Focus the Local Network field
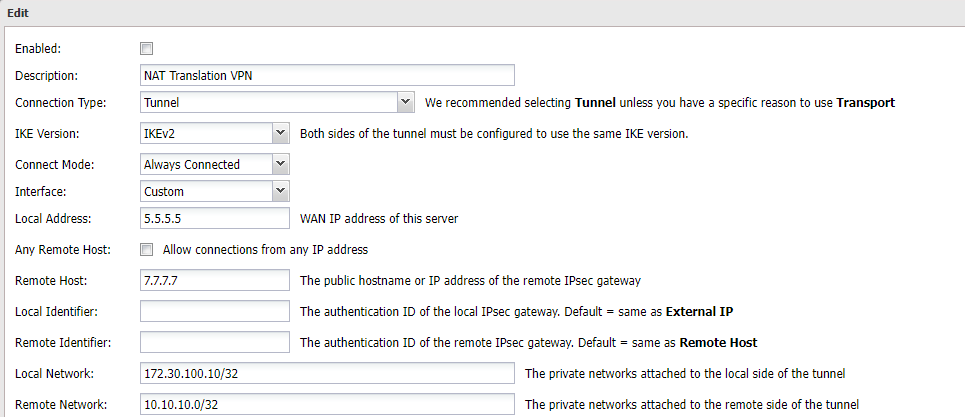The width and height of the screenshot is (965, 417). tap(327, 373)
